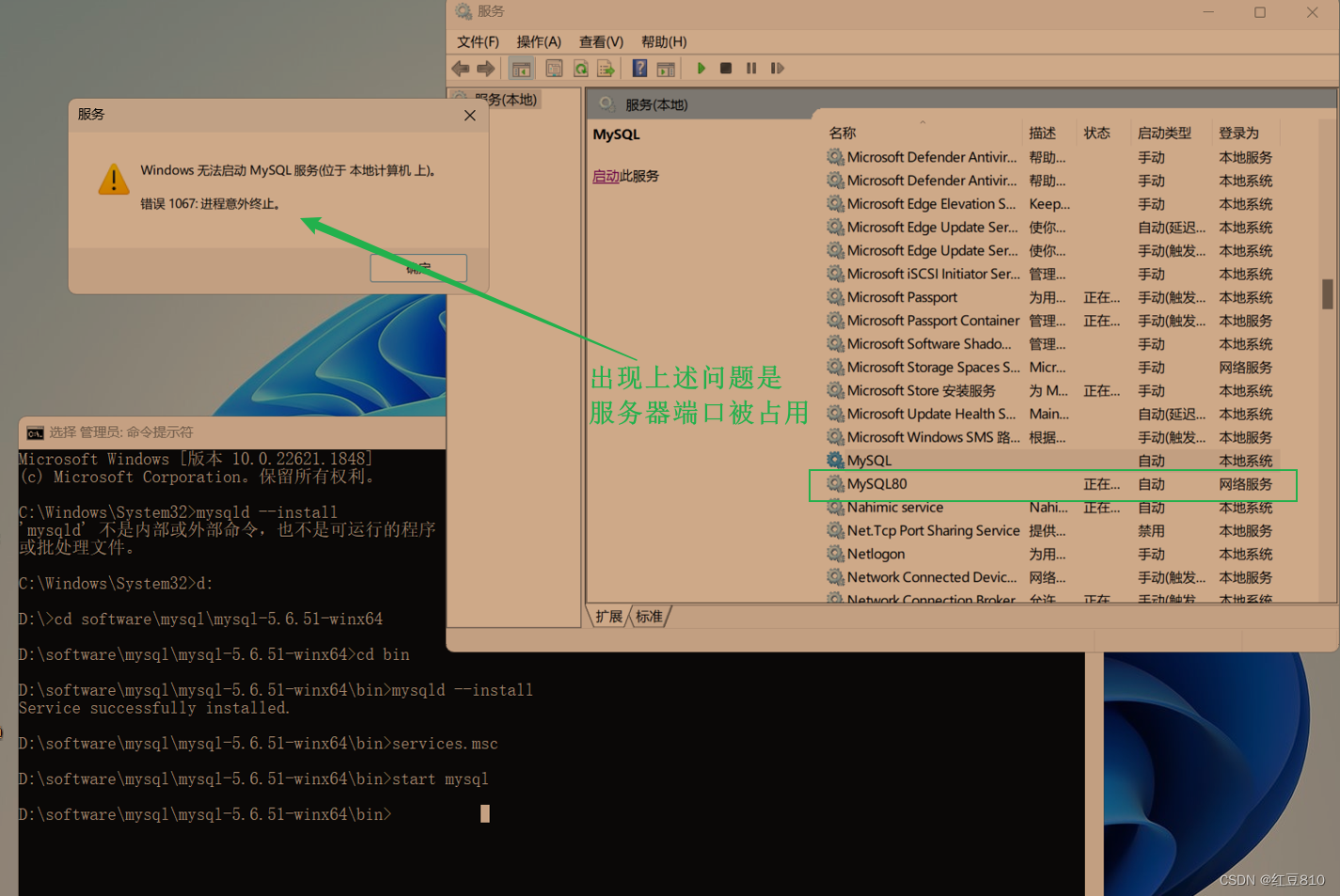The height and width of the screenshot is (896, 1340).
Task: Select Microsoft Edge Elevation Service row
Action: pyautogui.click(x=1051, y=204)
